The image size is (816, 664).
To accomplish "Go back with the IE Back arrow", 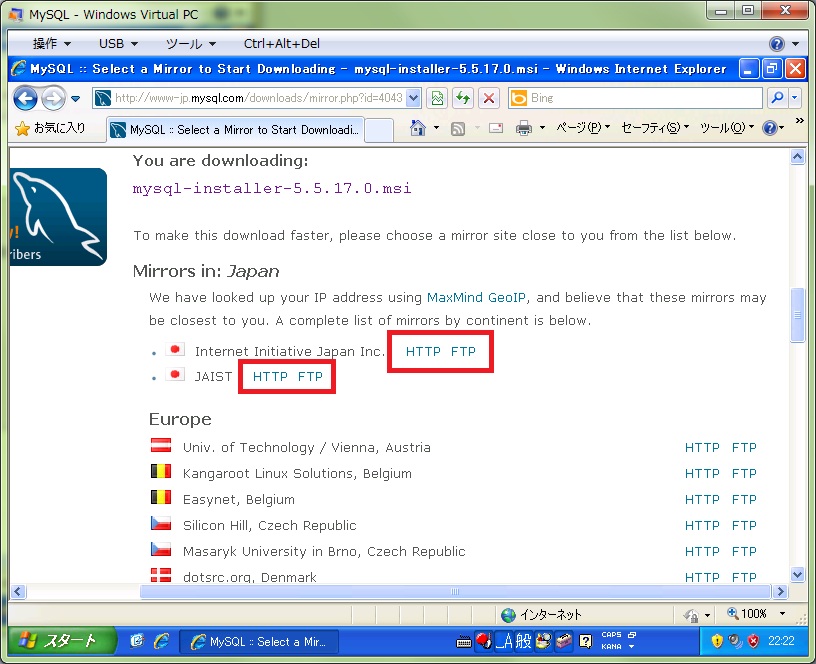I will coord(25,98).
